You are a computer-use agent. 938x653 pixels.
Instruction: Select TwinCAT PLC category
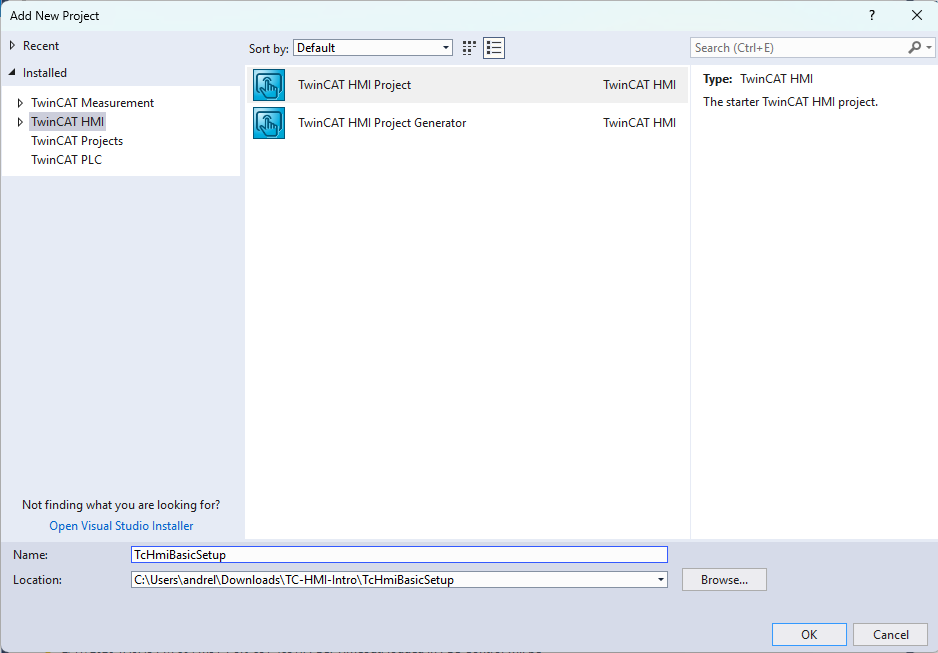point(66,160)
